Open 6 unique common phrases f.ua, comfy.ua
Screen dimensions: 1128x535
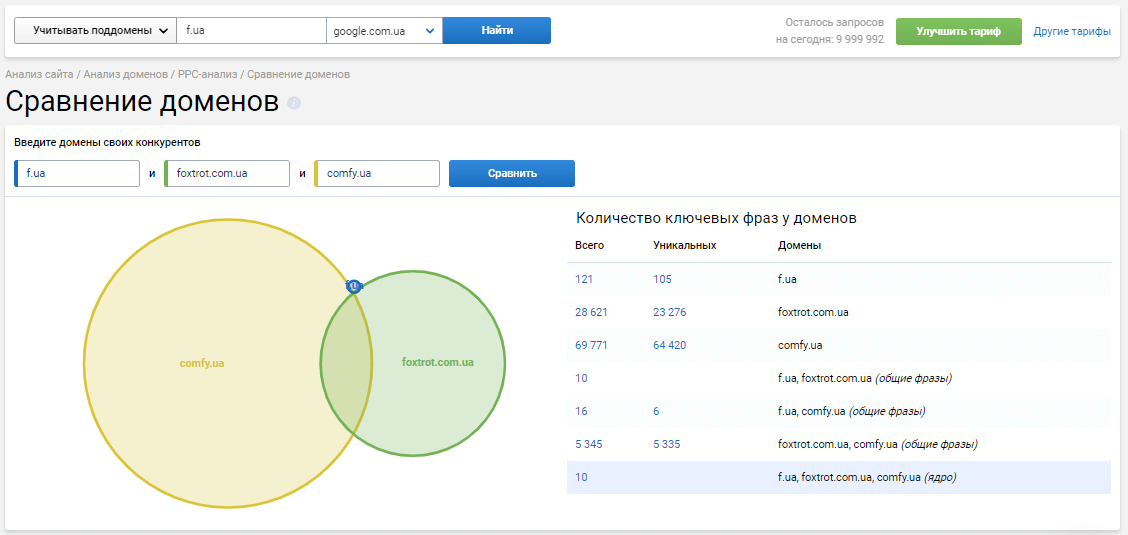coord(656,411)
